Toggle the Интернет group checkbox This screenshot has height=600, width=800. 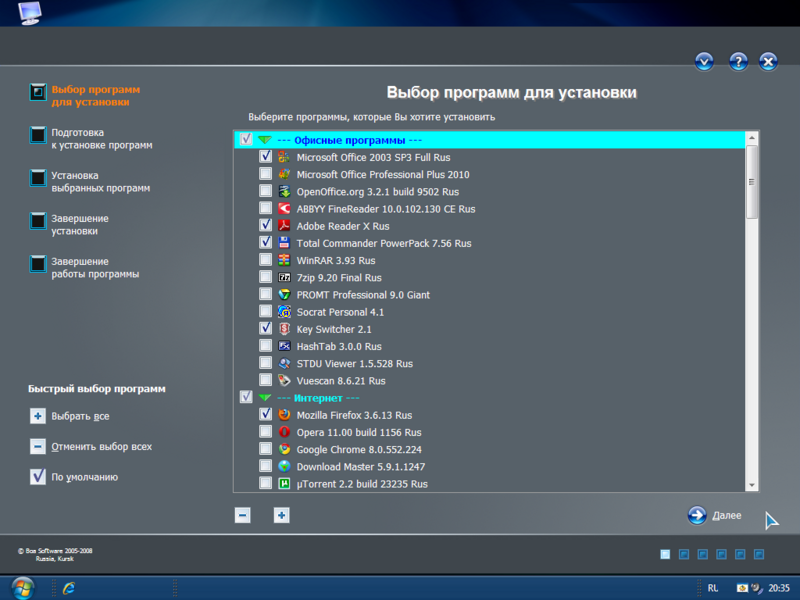click(246, 397)
